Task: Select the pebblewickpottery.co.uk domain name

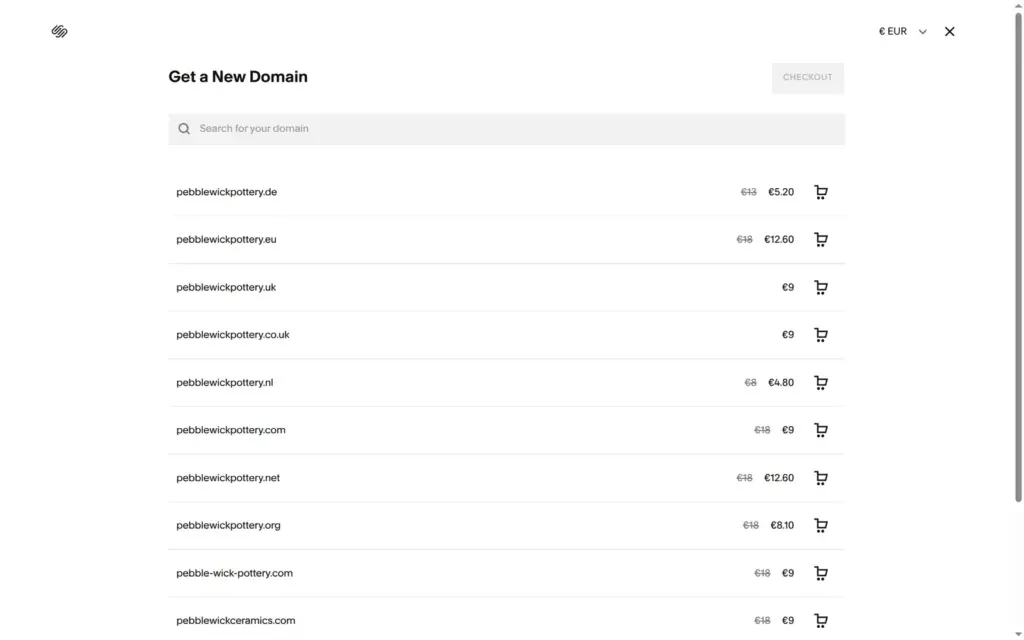Action: click(x=232, y=335)
